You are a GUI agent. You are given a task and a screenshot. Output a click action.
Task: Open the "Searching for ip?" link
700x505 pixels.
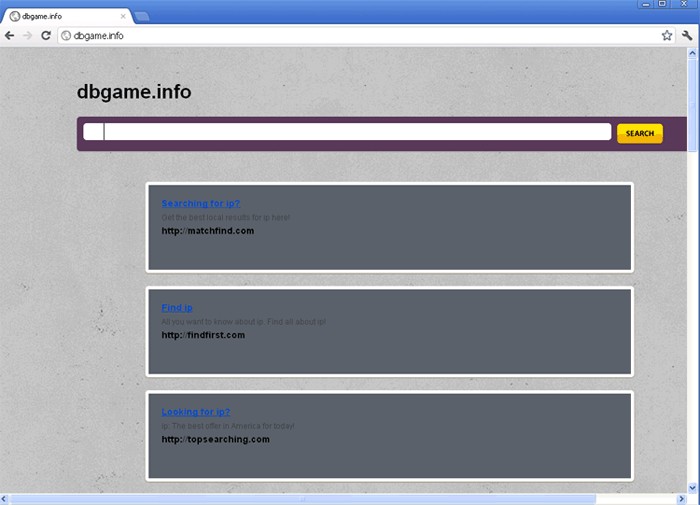click(200, 203)
